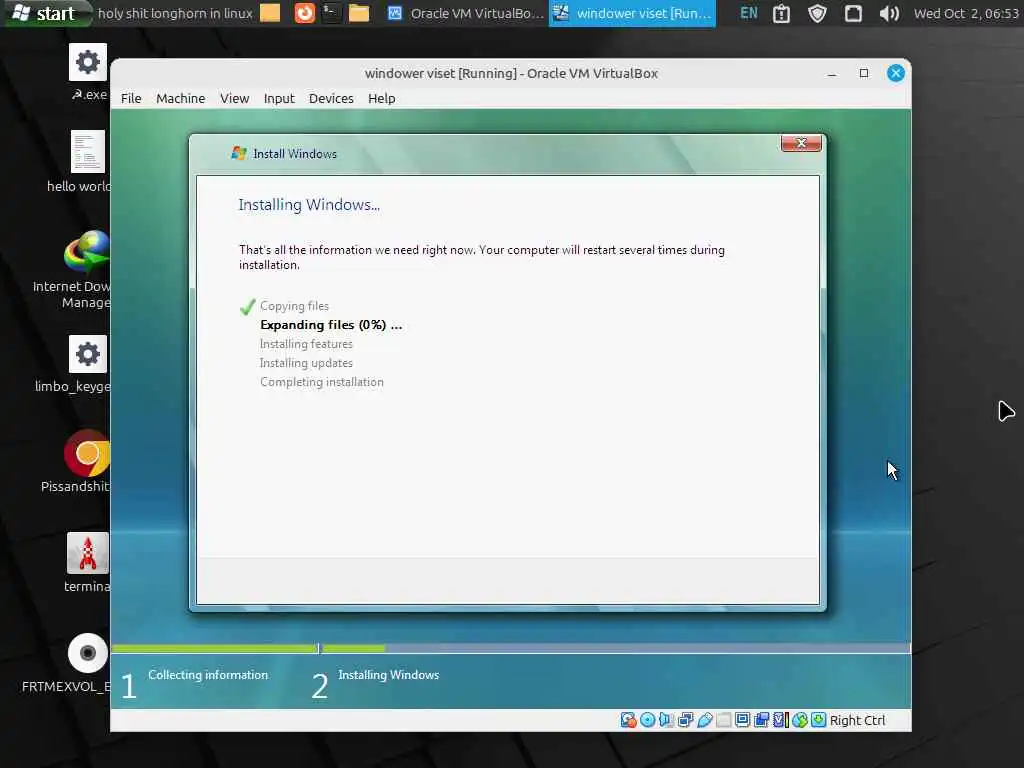Open the terminal launcher in top panel

332,13
